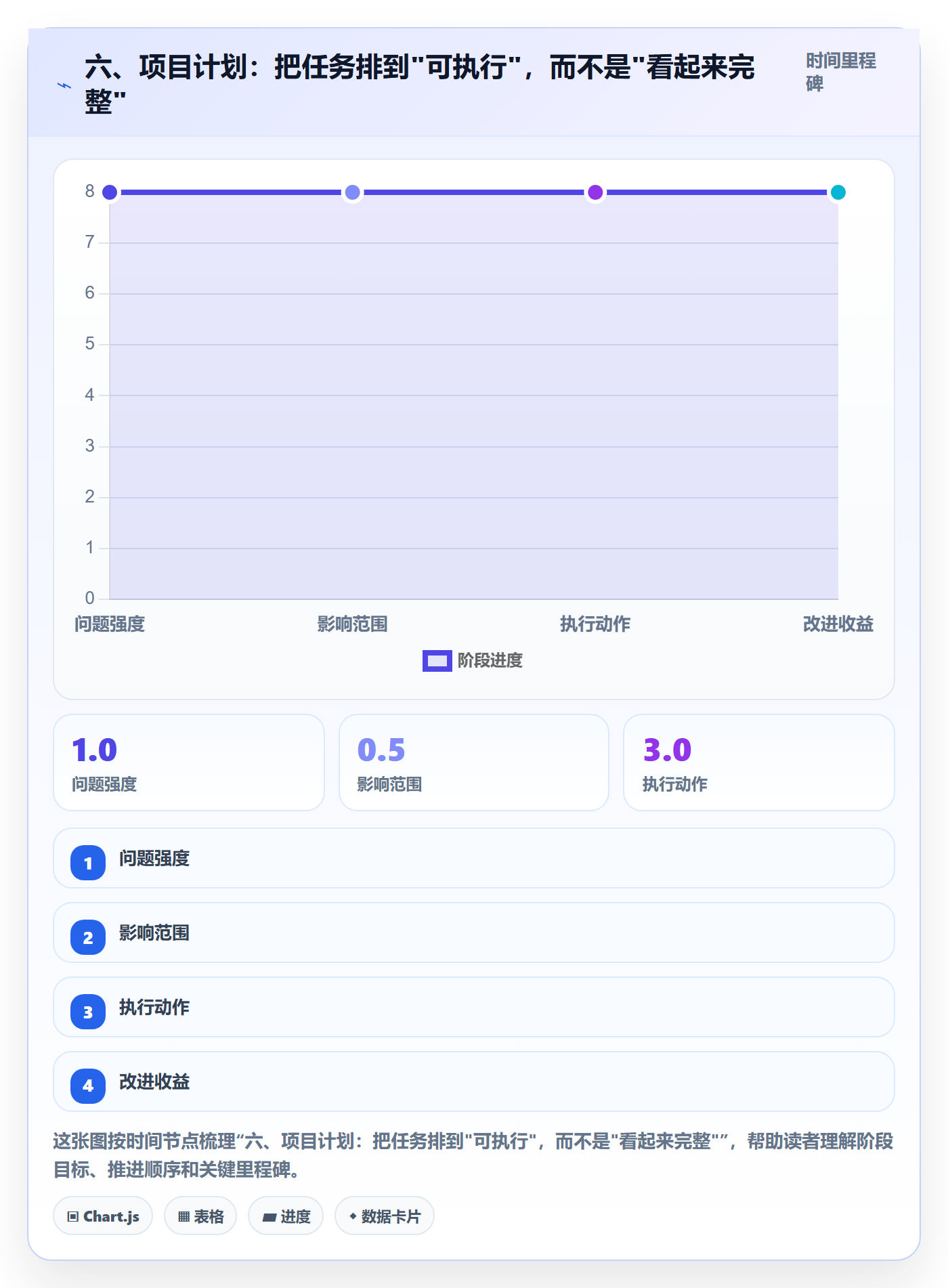This screenshot has width=948, height=1288.
Task: Click the 问题强度 data point on the chart
Action: (x=110, y=192)
